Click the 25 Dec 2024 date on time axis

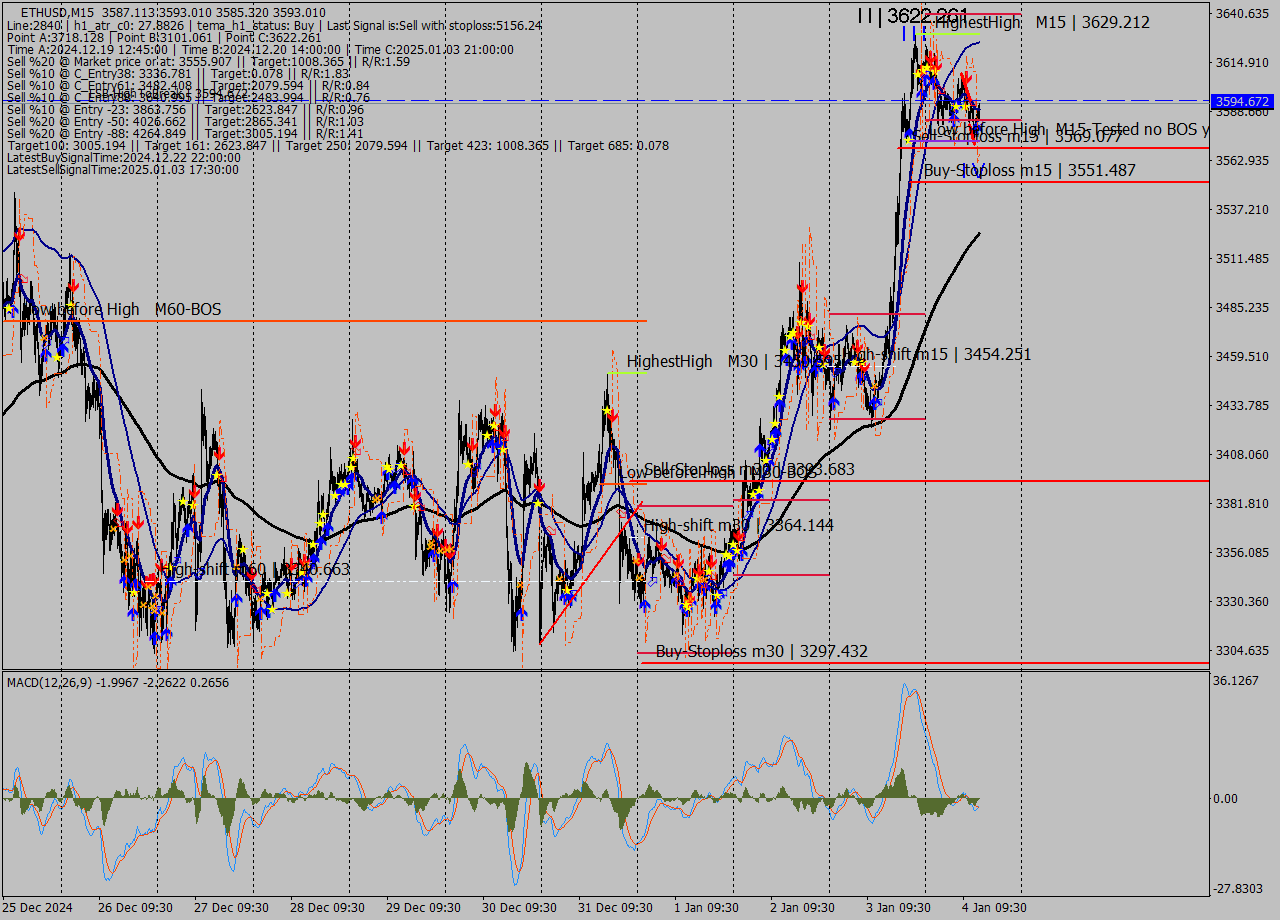click(38, 907)
